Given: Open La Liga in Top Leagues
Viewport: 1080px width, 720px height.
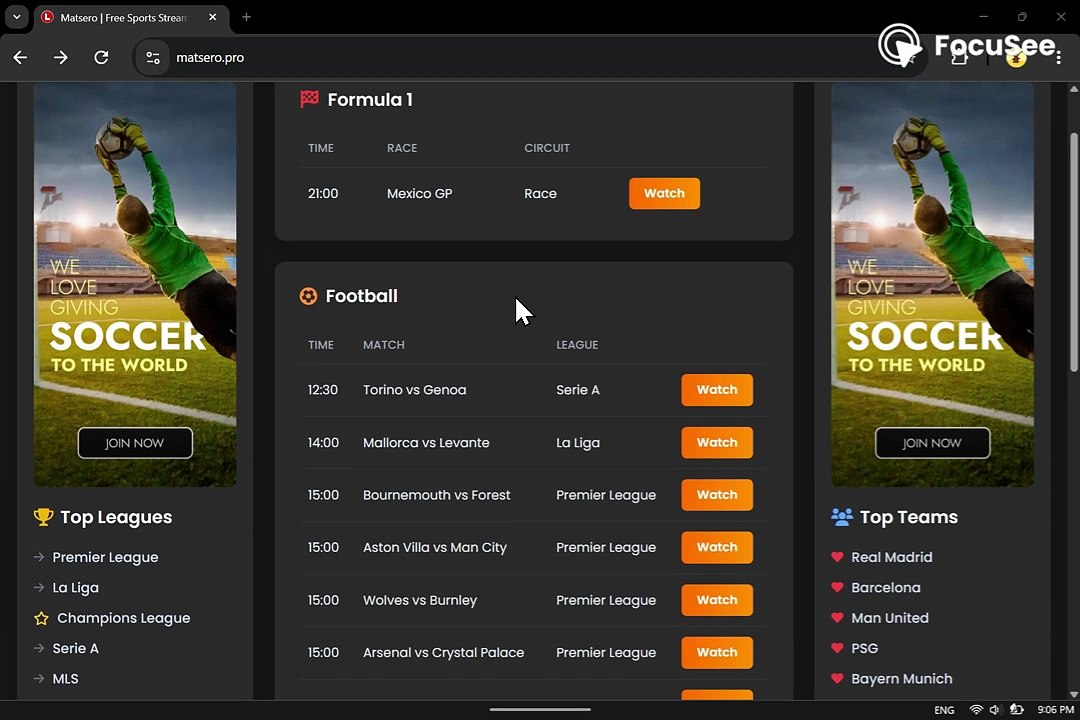Looking at the screenshot, I should coord(76,588).
